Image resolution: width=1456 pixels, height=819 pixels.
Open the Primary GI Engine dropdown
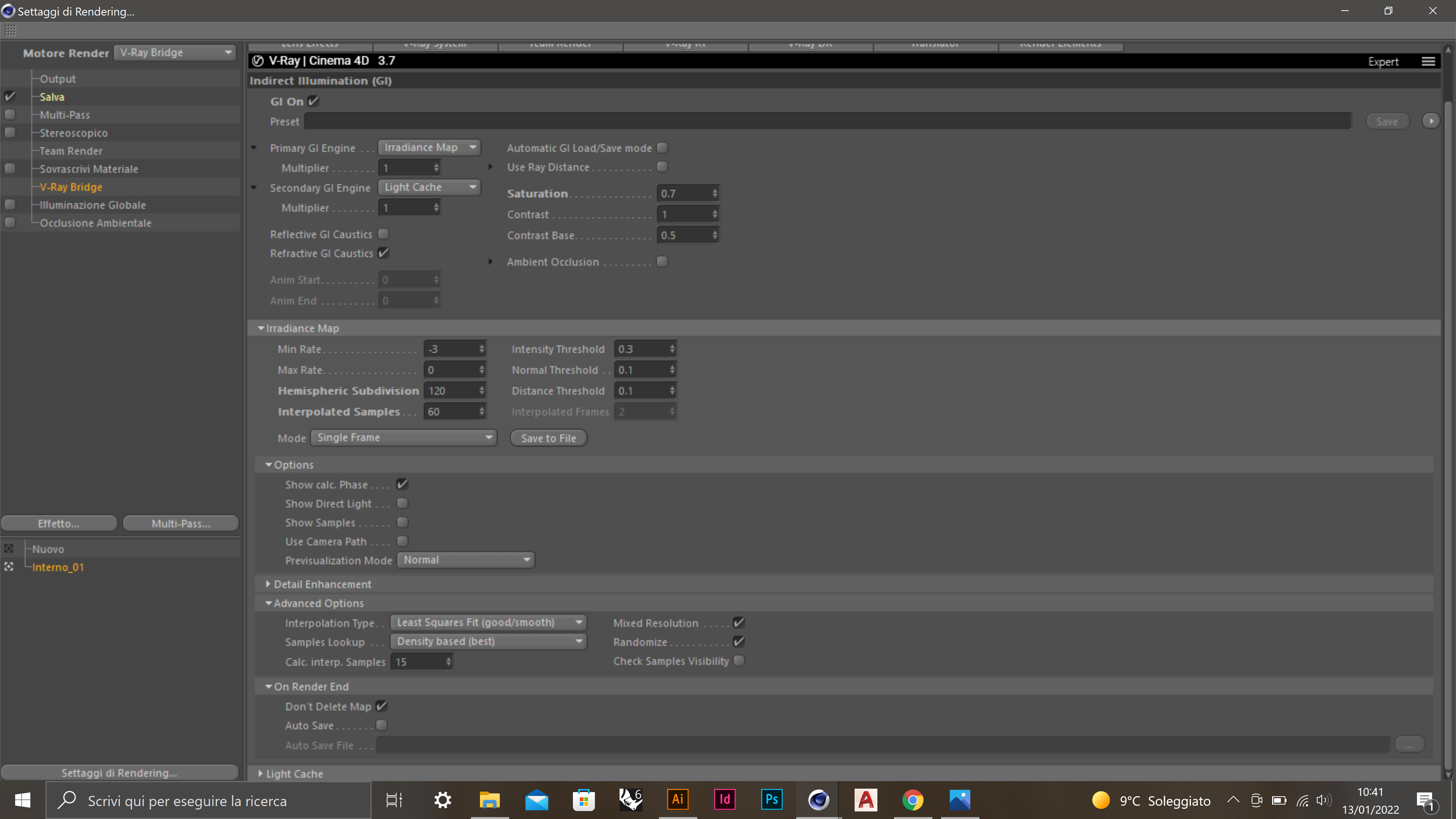pyautogui.click(x=429, y=147)
